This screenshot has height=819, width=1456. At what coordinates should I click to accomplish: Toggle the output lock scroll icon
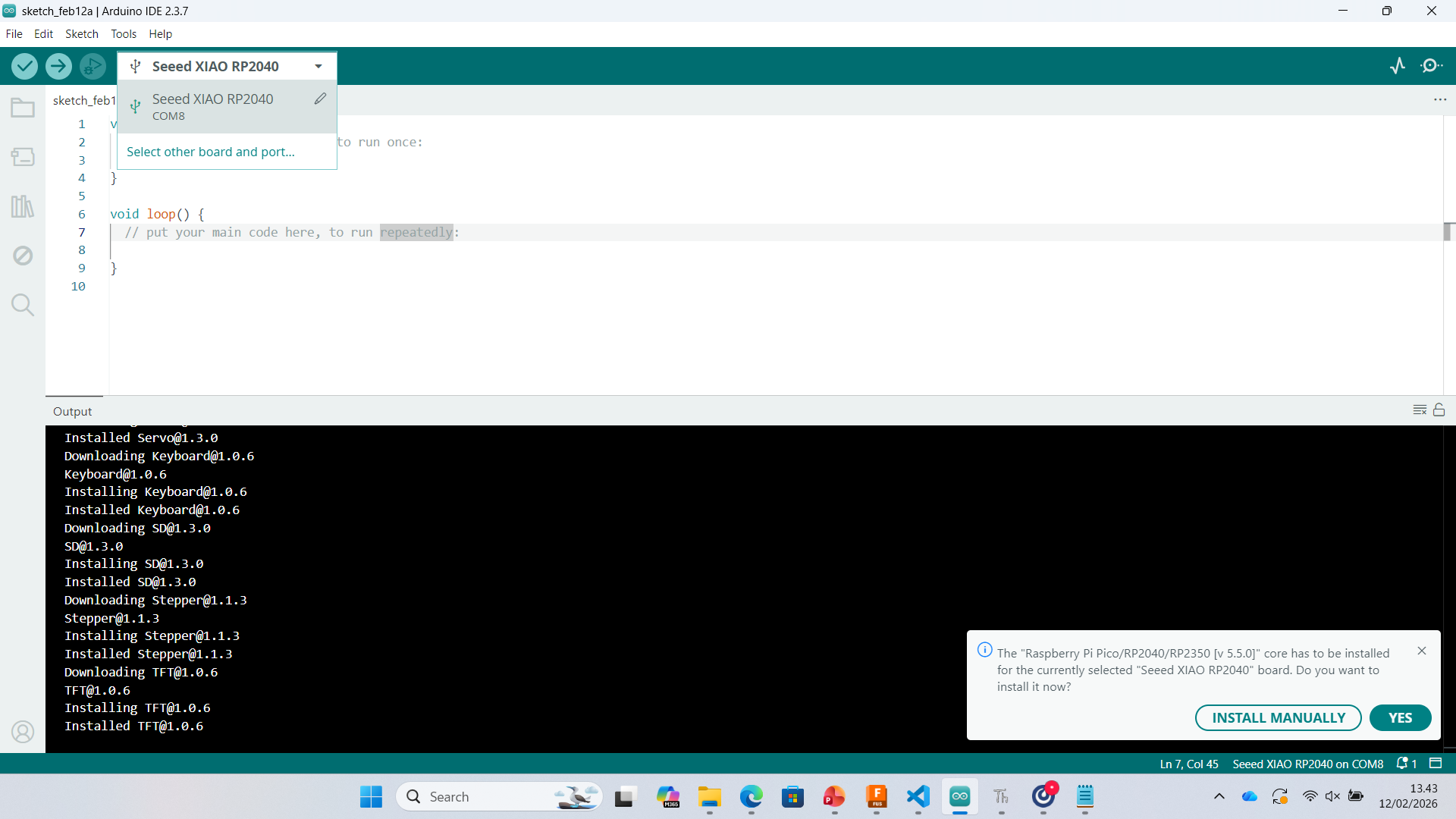(x=1439, y=410)
